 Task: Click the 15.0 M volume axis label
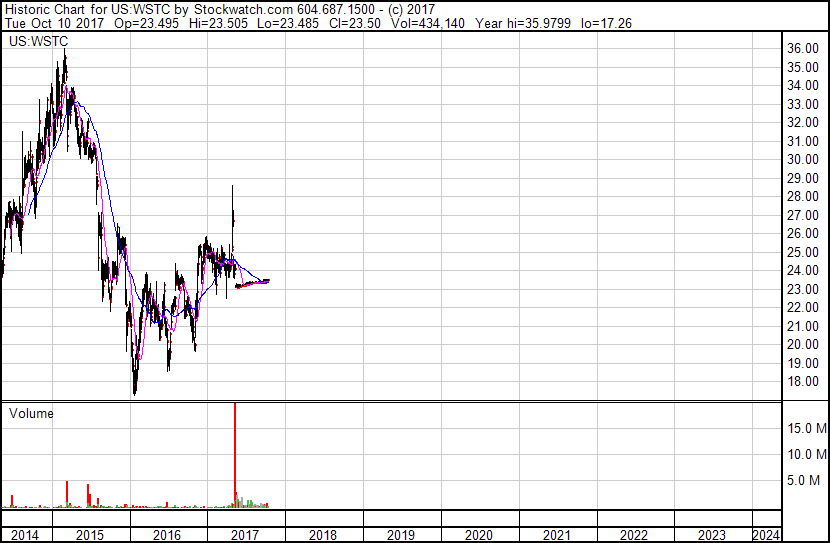point(807,428)
